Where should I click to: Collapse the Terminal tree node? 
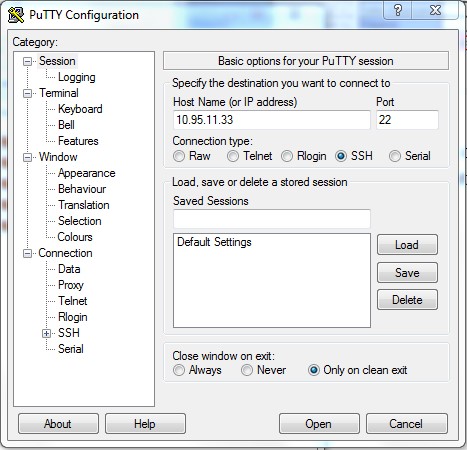click(27, 93)
